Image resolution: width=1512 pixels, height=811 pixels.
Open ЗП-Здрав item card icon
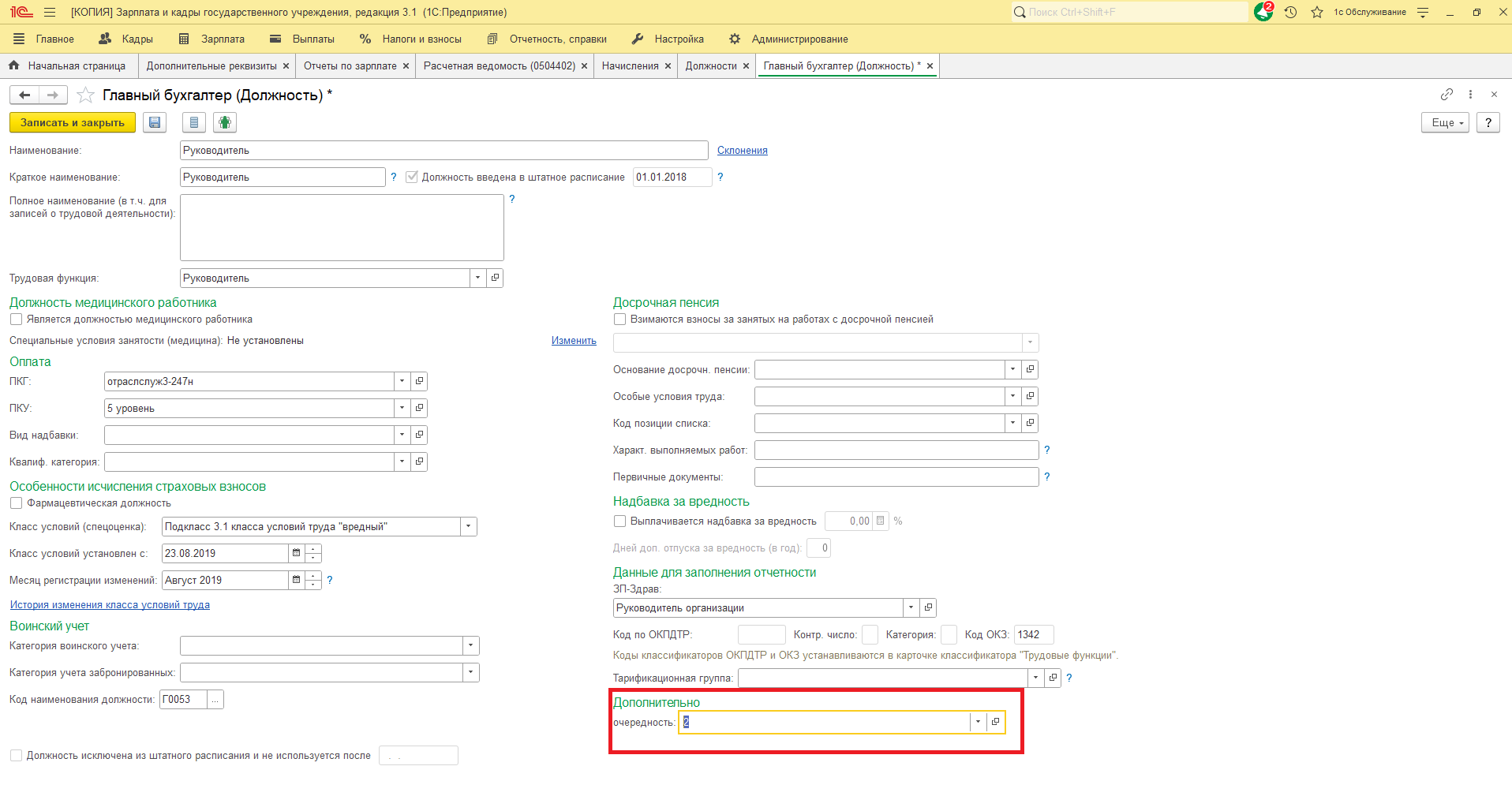(928, 607)
